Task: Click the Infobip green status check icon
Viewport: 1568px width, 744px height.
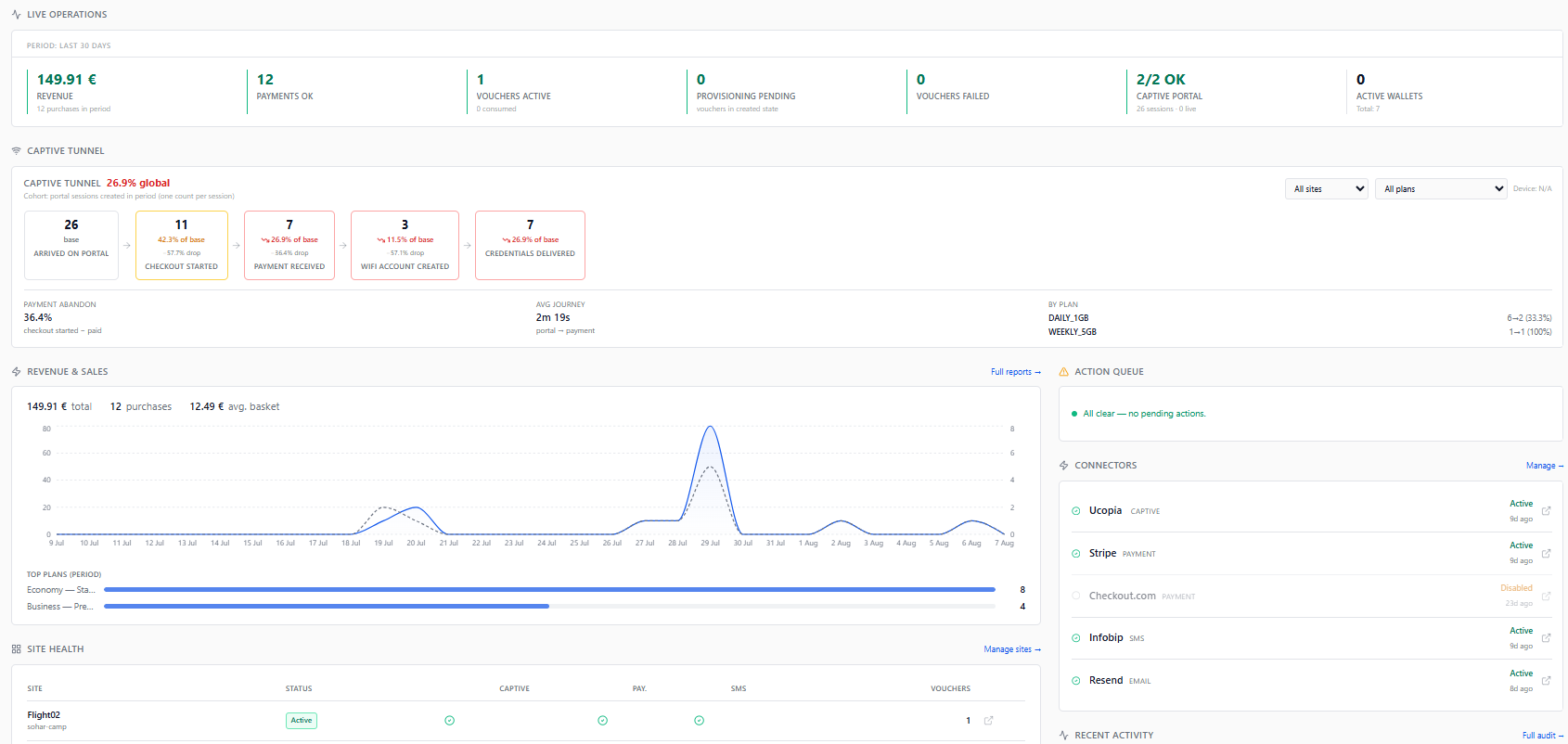Action: (x=1076, y=638)
